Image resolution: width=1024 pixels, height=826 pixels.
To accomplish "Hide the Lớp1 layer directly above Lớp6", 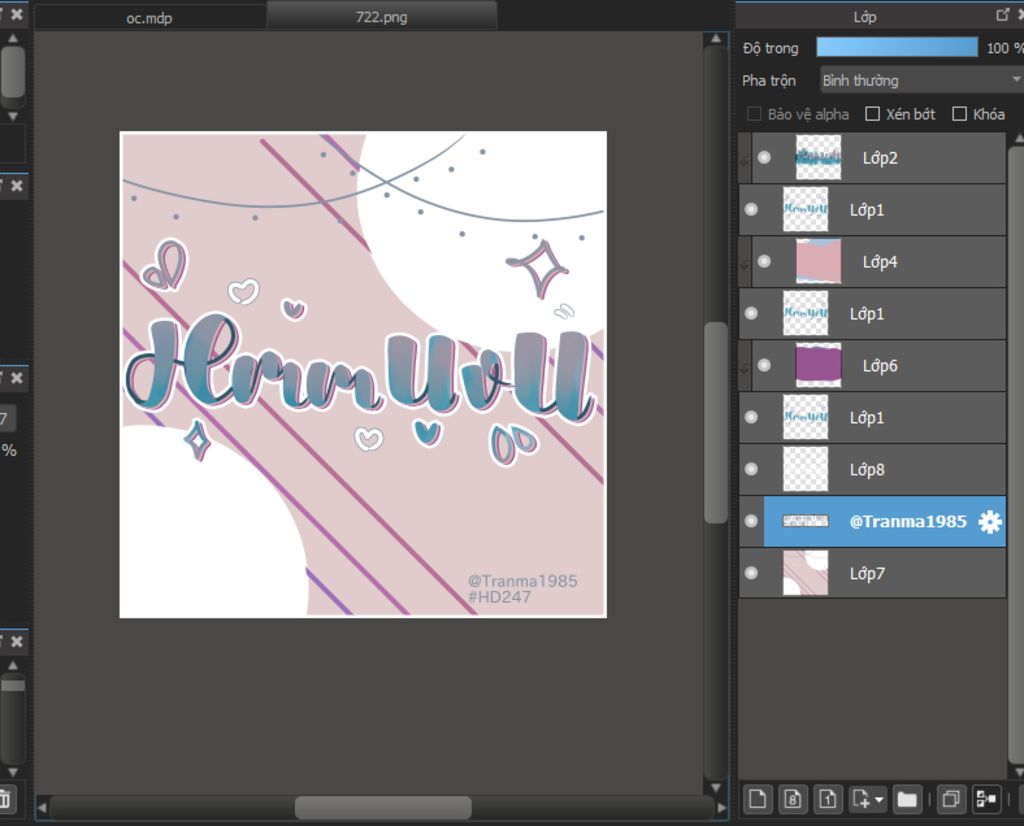I will tap(751, 313).
